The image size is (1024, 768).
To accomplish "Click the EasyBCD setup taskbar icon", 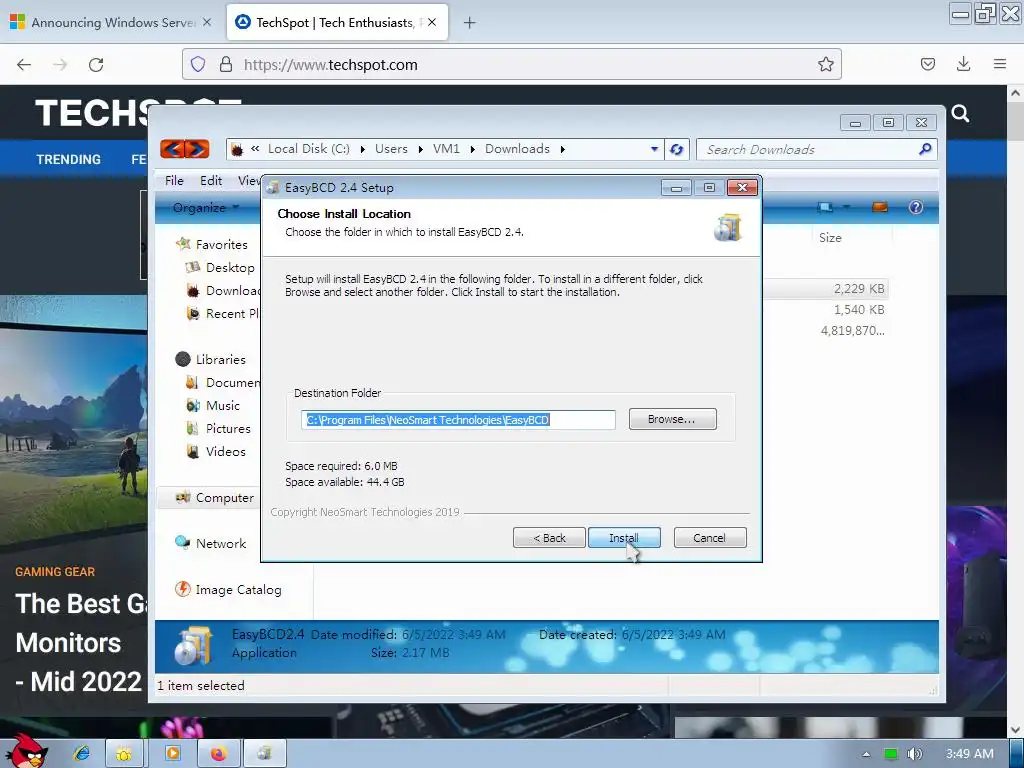I will [x=264, y=754].
